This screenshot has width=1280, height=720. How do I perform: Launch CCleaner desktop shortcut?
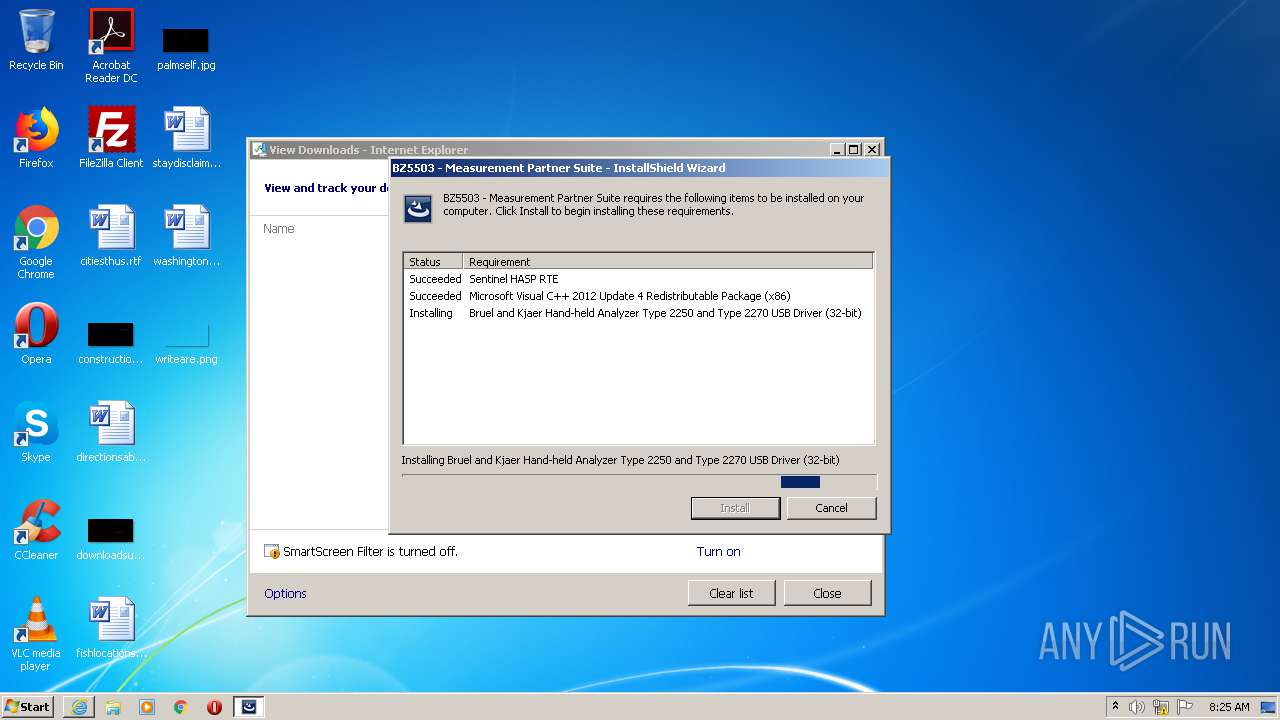[36, 530]
